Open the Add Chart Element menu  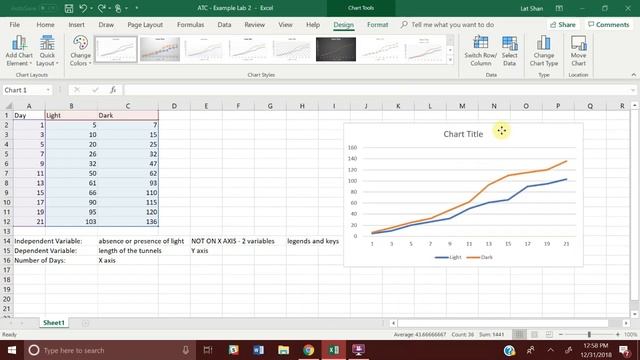19,51
